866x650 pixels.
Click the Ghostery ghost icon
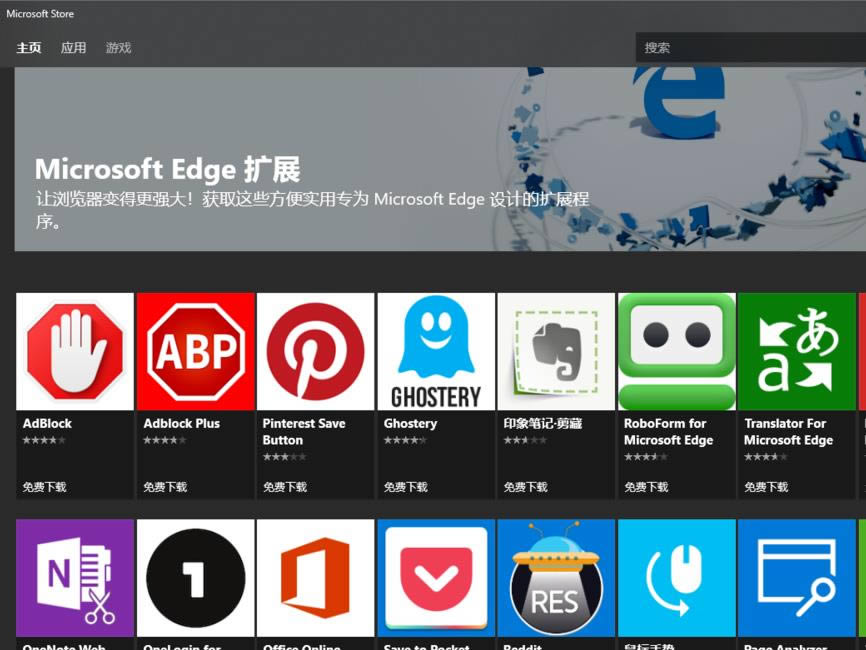click(435, 350)
